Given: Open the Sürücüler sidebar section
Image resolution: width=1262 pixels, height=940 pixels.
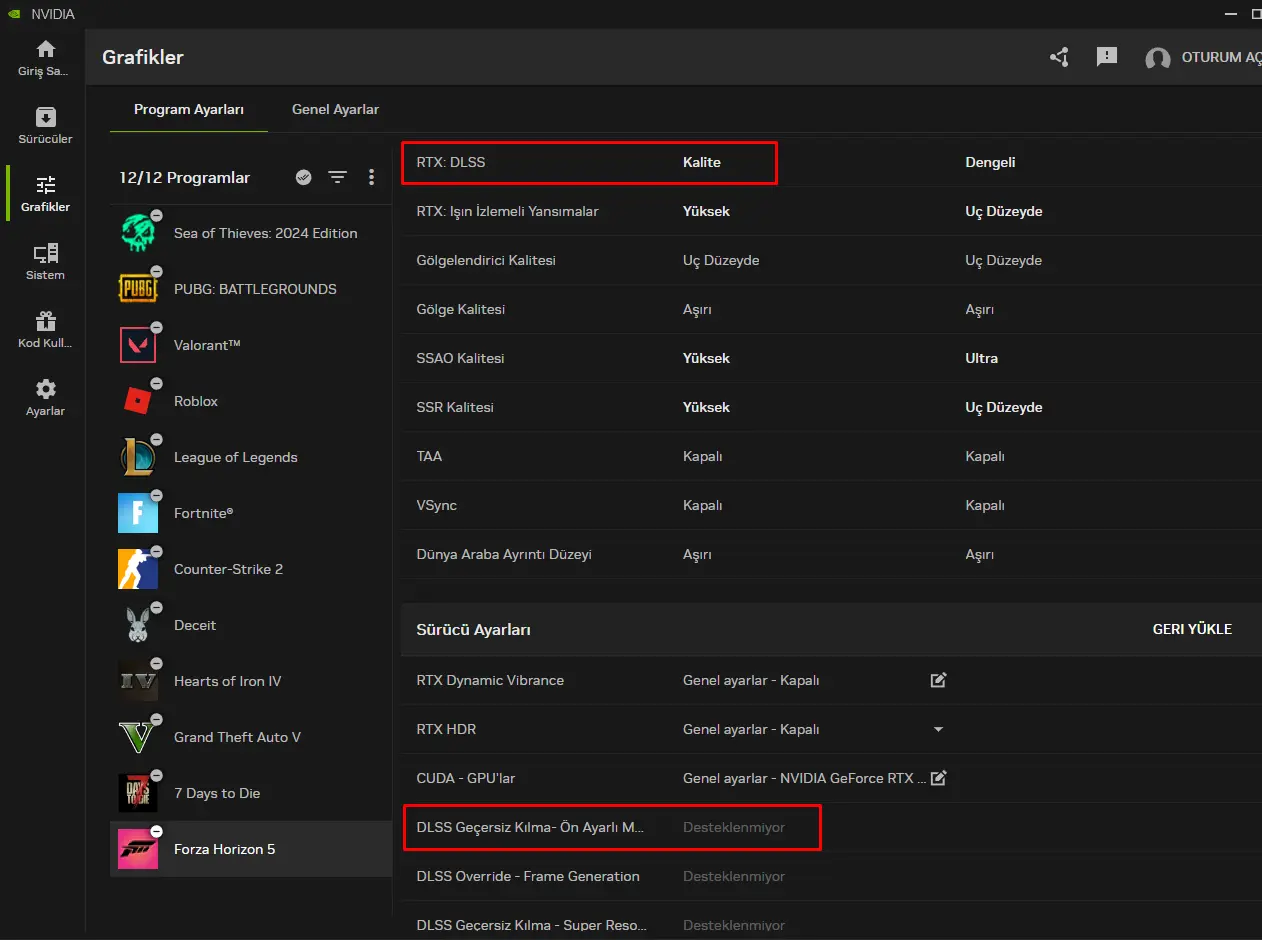Looking at the screenshot, I should (45, 125).
